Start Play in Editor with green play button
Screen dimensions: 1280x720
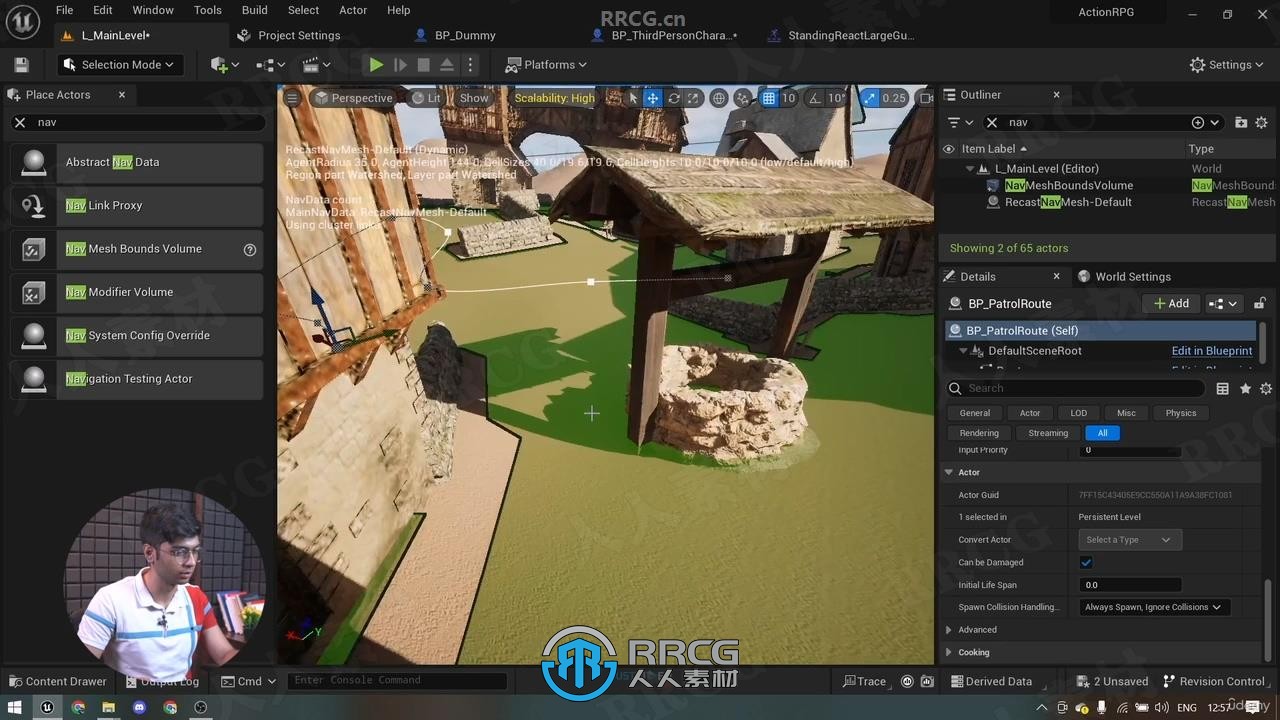tap(376, 65)
